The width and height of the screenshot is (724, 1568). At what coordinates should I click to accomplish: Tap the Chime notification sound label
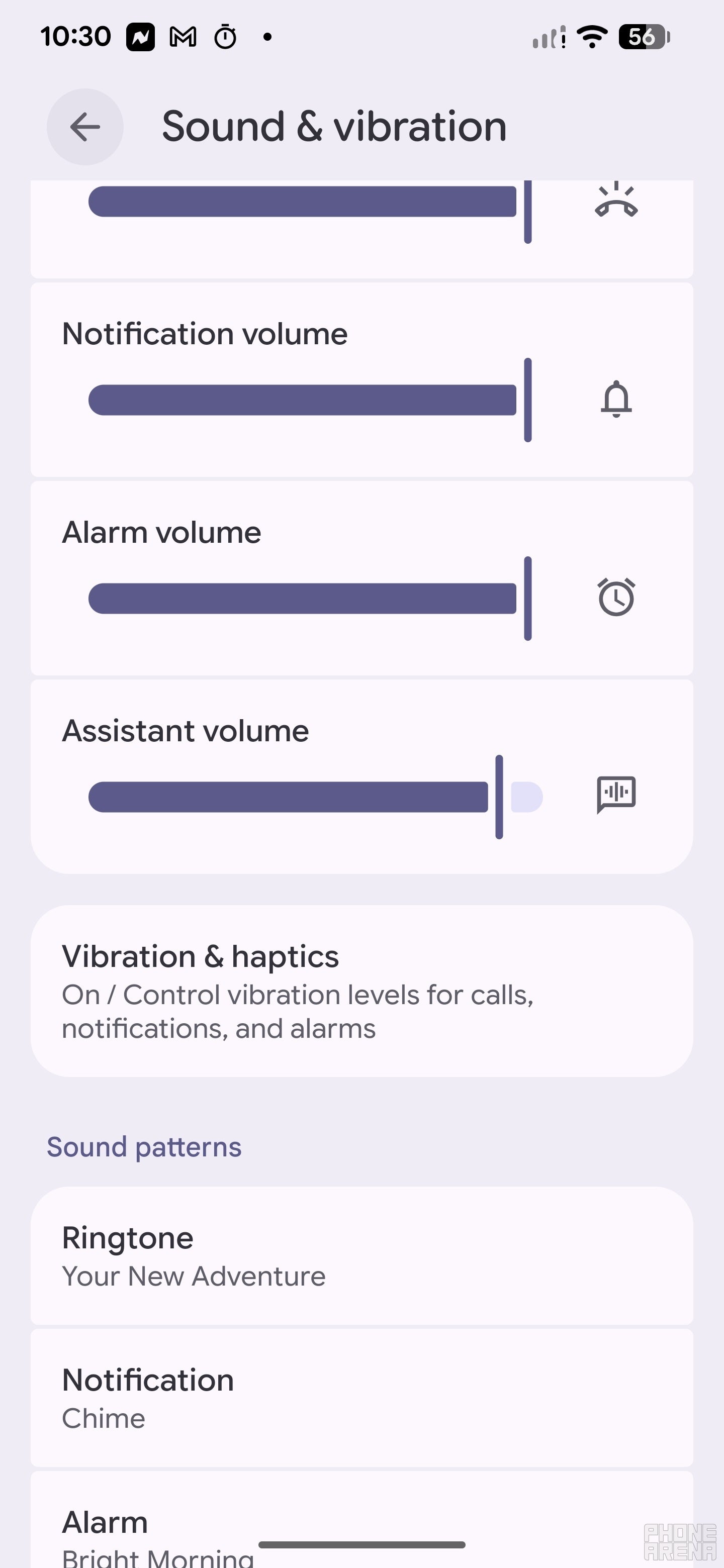[x=104, y=1418]
